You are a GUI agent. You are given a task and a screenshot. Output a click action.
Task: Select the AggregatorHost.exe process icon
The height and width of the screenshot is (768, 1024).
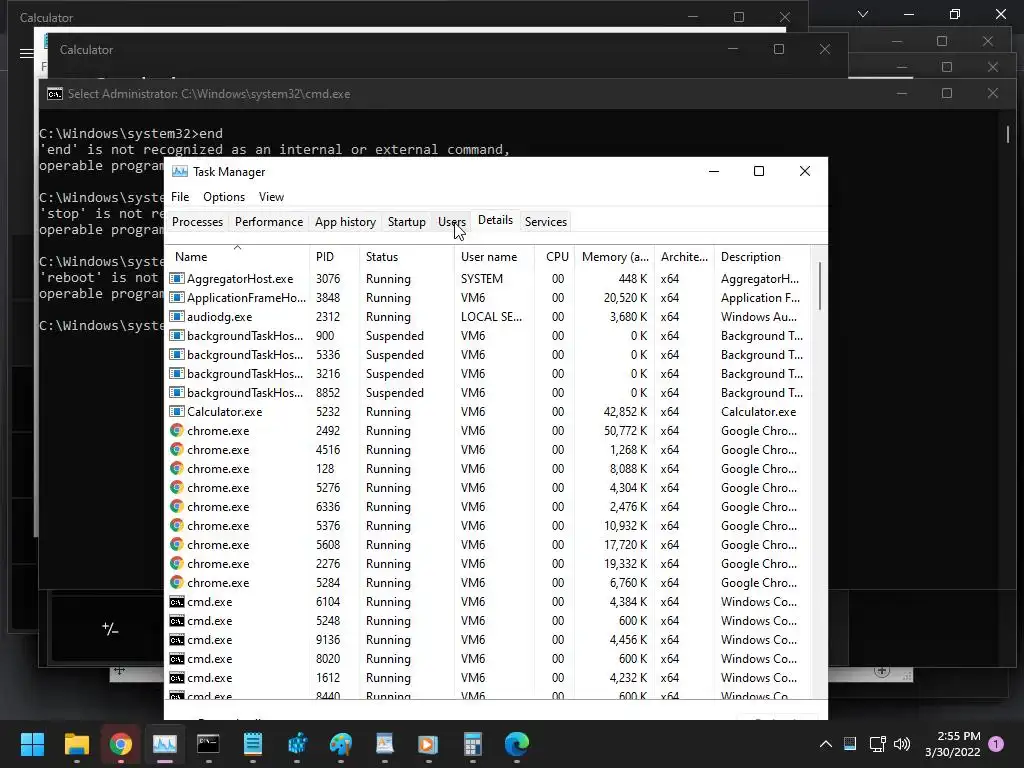[x=176, y=278]
